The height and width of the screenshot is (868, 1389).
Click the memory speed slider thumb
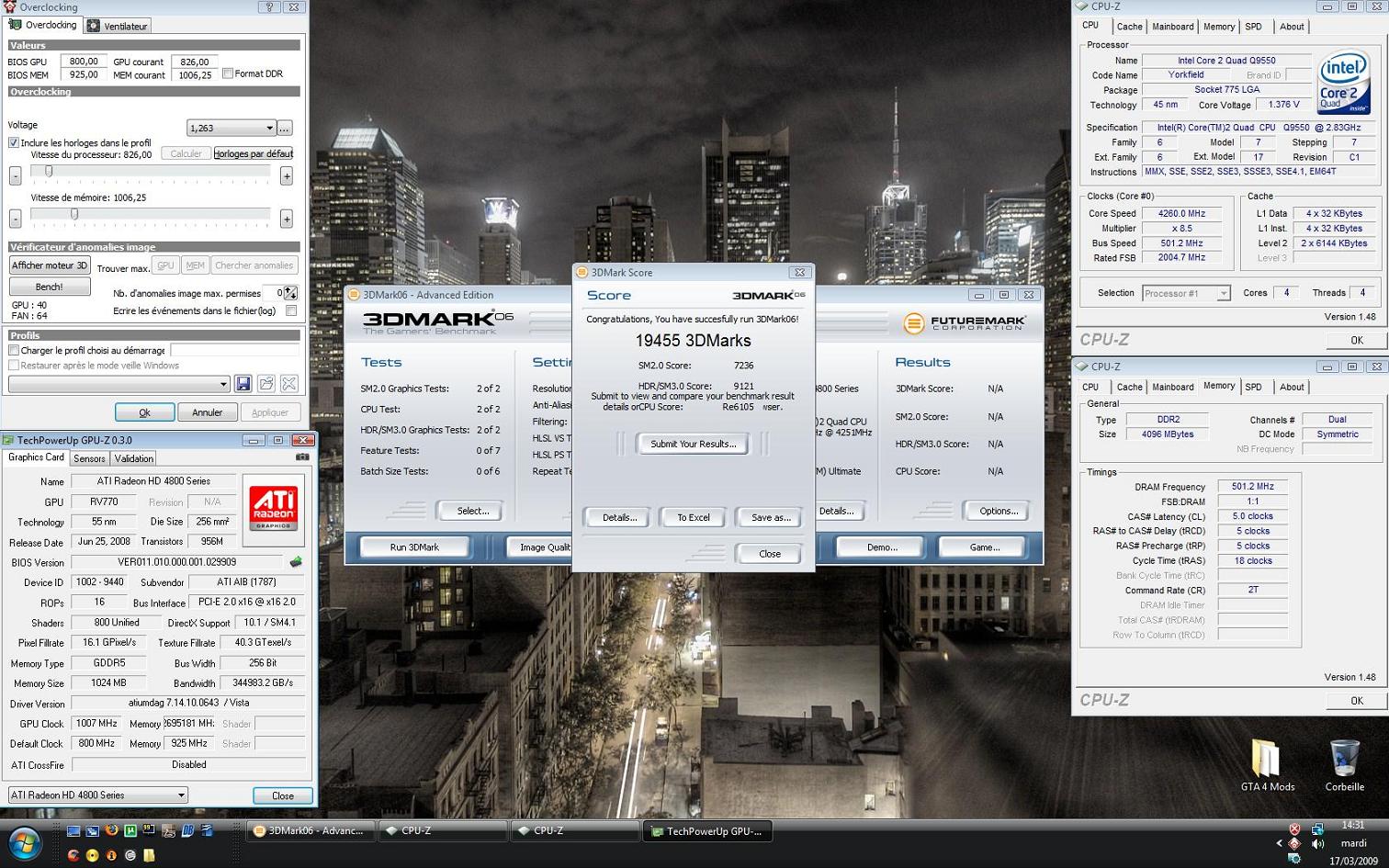74,214
